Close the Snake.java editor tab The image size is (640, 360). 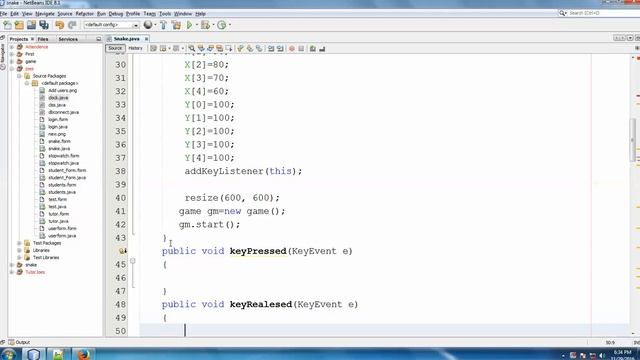(x=147, y=39)
